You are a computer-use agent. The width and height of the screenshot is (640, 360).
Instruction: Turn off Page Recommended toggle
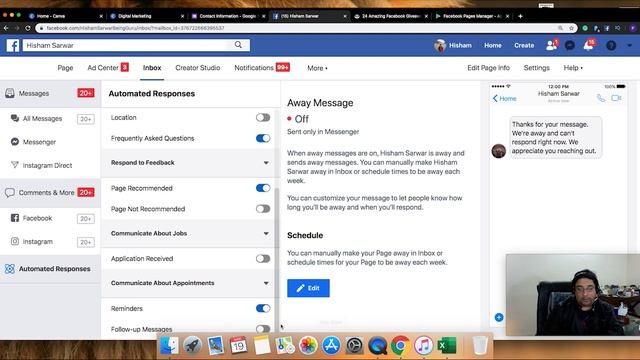click(263, 188)
